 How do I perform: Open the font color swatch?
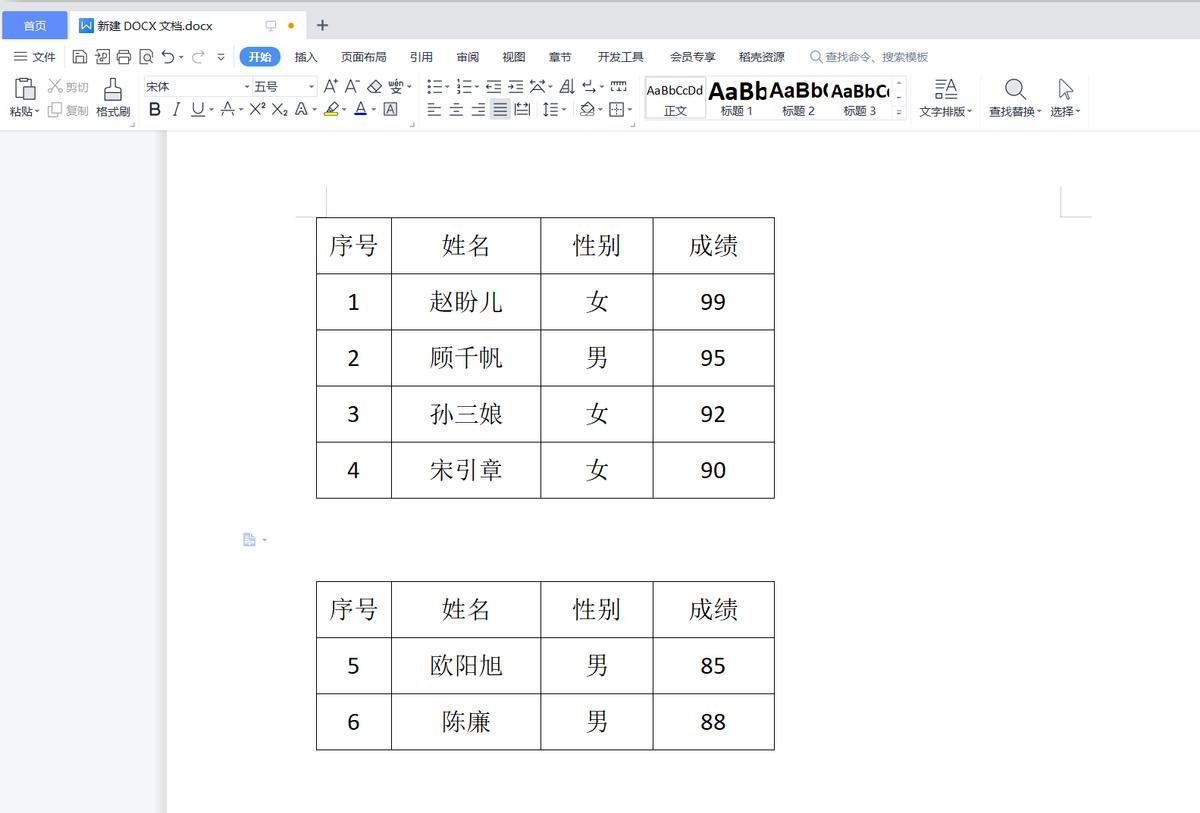(360, 110)
